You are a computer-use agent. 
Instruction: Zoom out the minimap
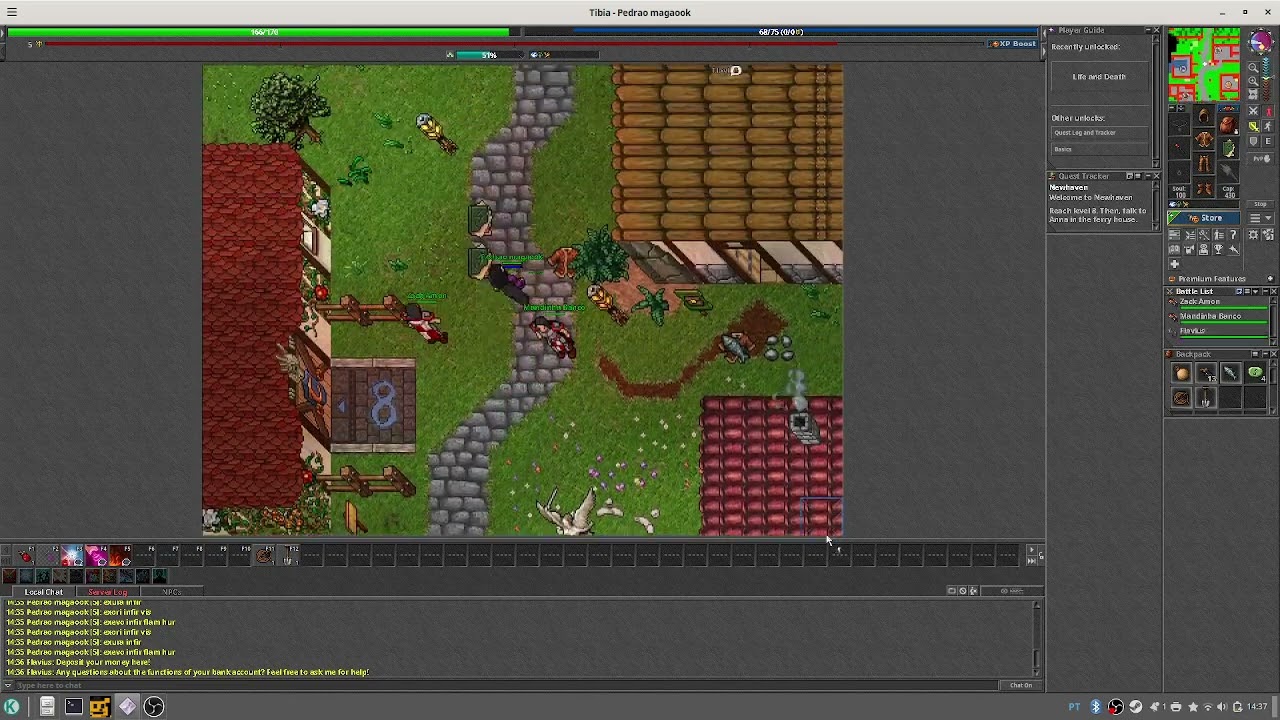coord(1253,67)
